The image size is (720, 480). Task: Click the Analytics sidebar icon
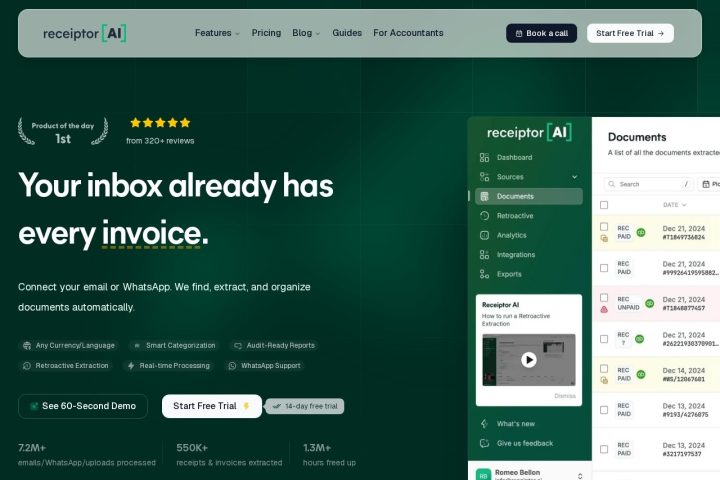click(x=484, y=235)
